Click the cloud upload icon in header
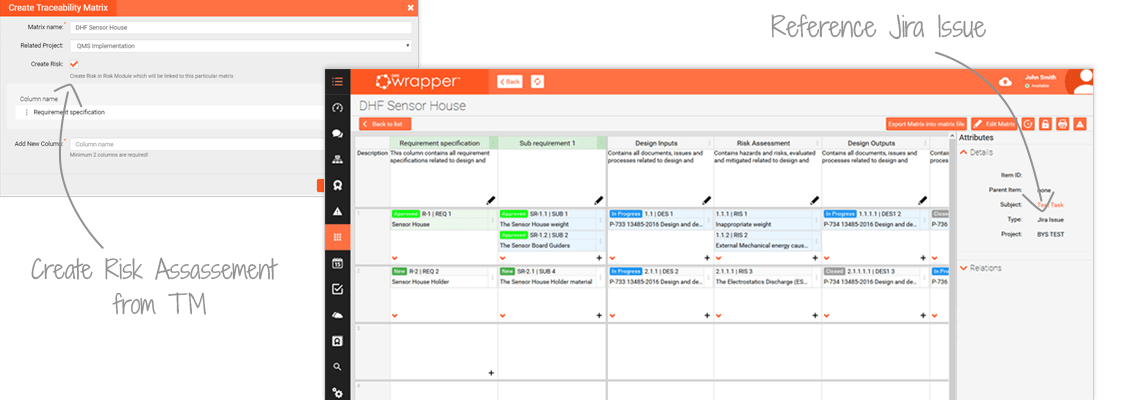The width and height of the screenshot is (1140, 400). (1006, 81)
